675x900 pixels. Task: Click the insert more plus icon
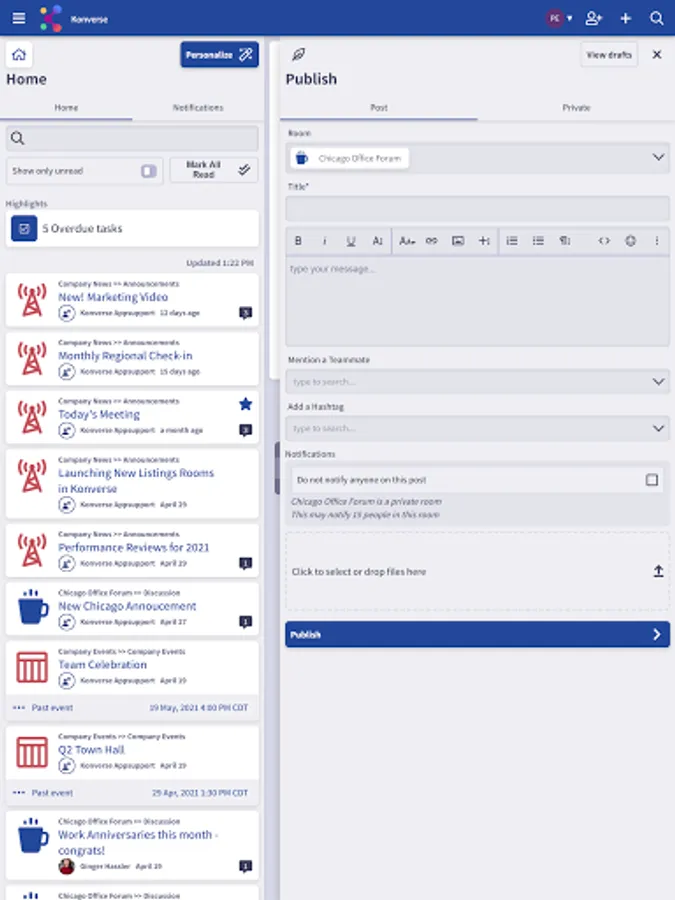pos(484,241)
